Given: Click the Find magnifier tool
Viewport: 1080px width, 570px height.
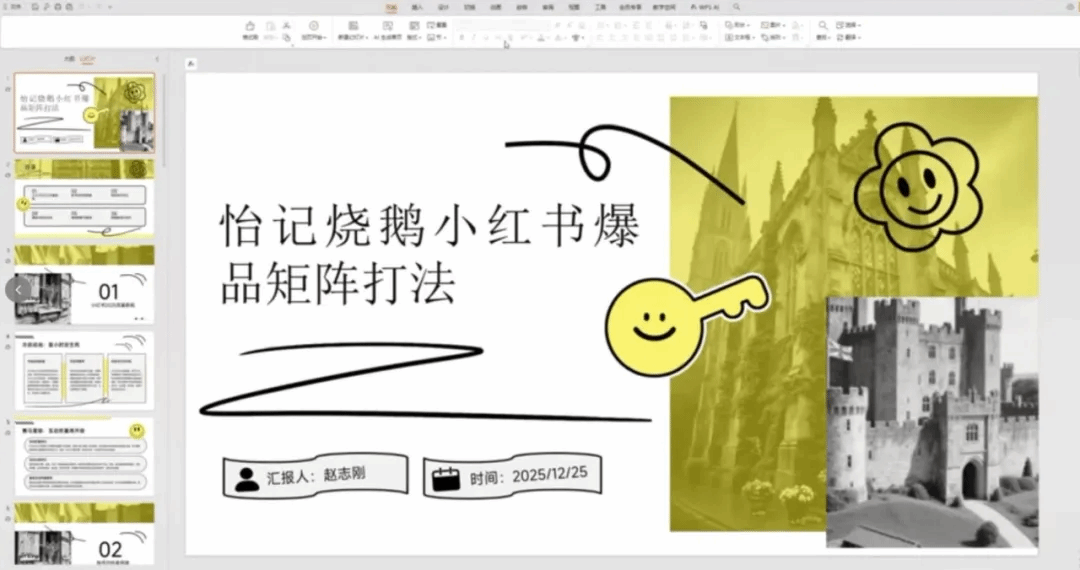Looking at the screenshot, I should tap(822, 30).
